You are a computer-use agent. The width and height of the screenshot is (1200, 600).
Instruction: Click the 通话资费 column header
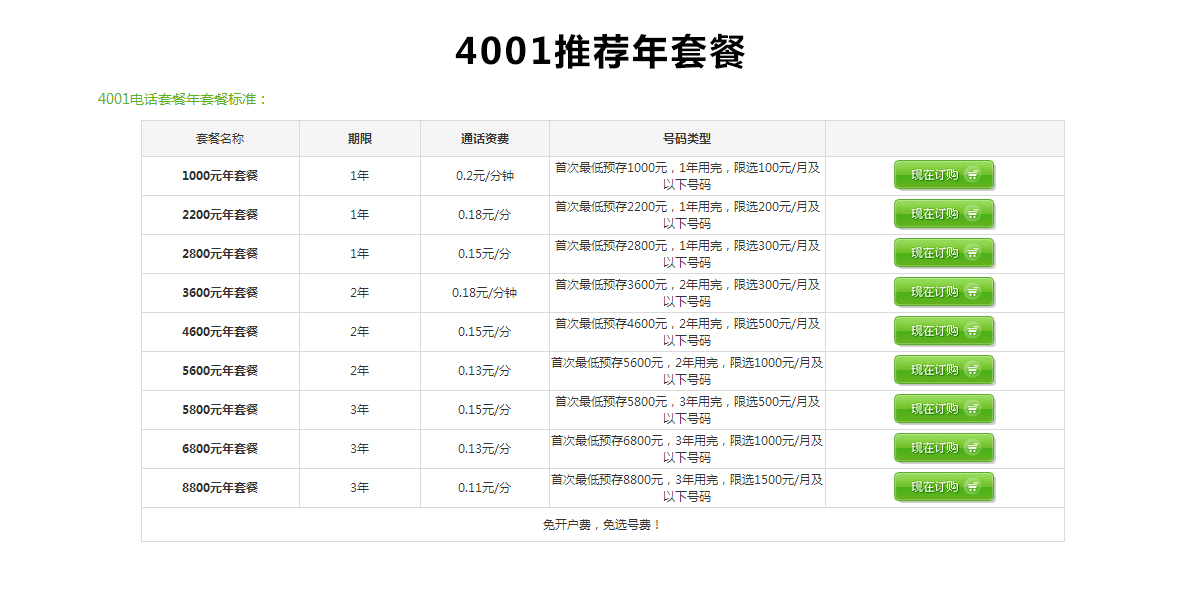485,139
